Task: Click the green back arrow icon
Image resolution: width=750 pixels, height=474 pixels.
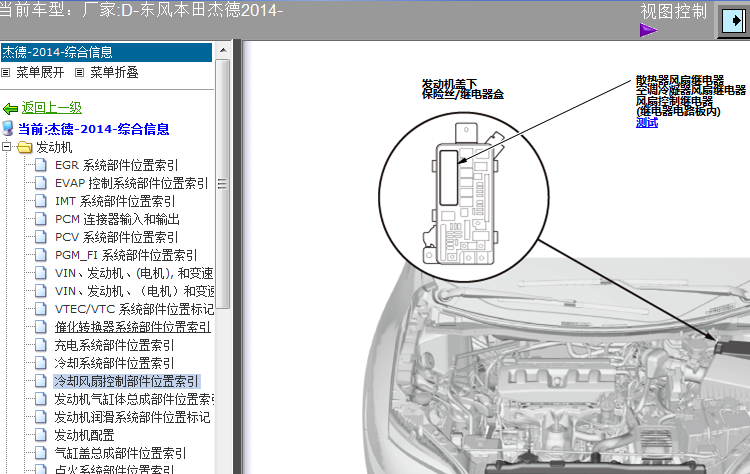Action: [10, 109]
